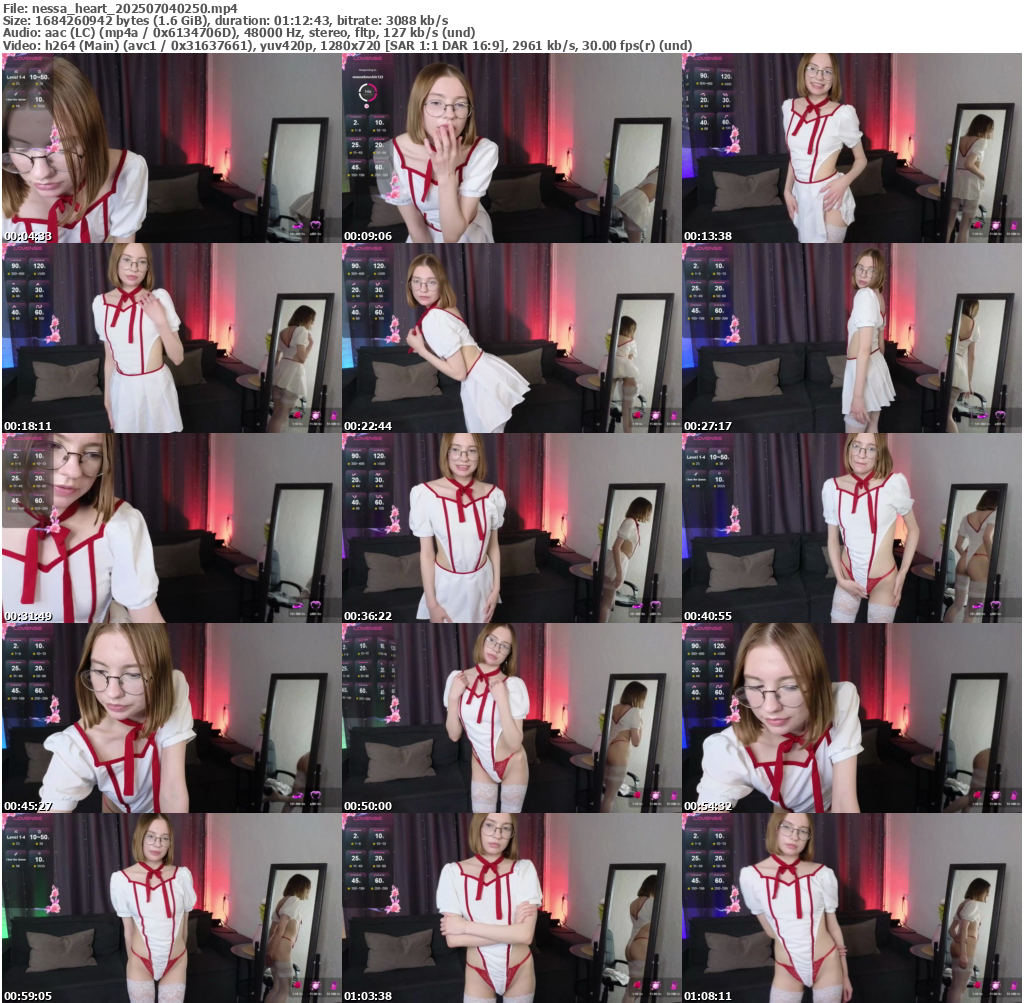
Task: Open the thumbnail stamped 00:09:06
Action: point(511,148)
